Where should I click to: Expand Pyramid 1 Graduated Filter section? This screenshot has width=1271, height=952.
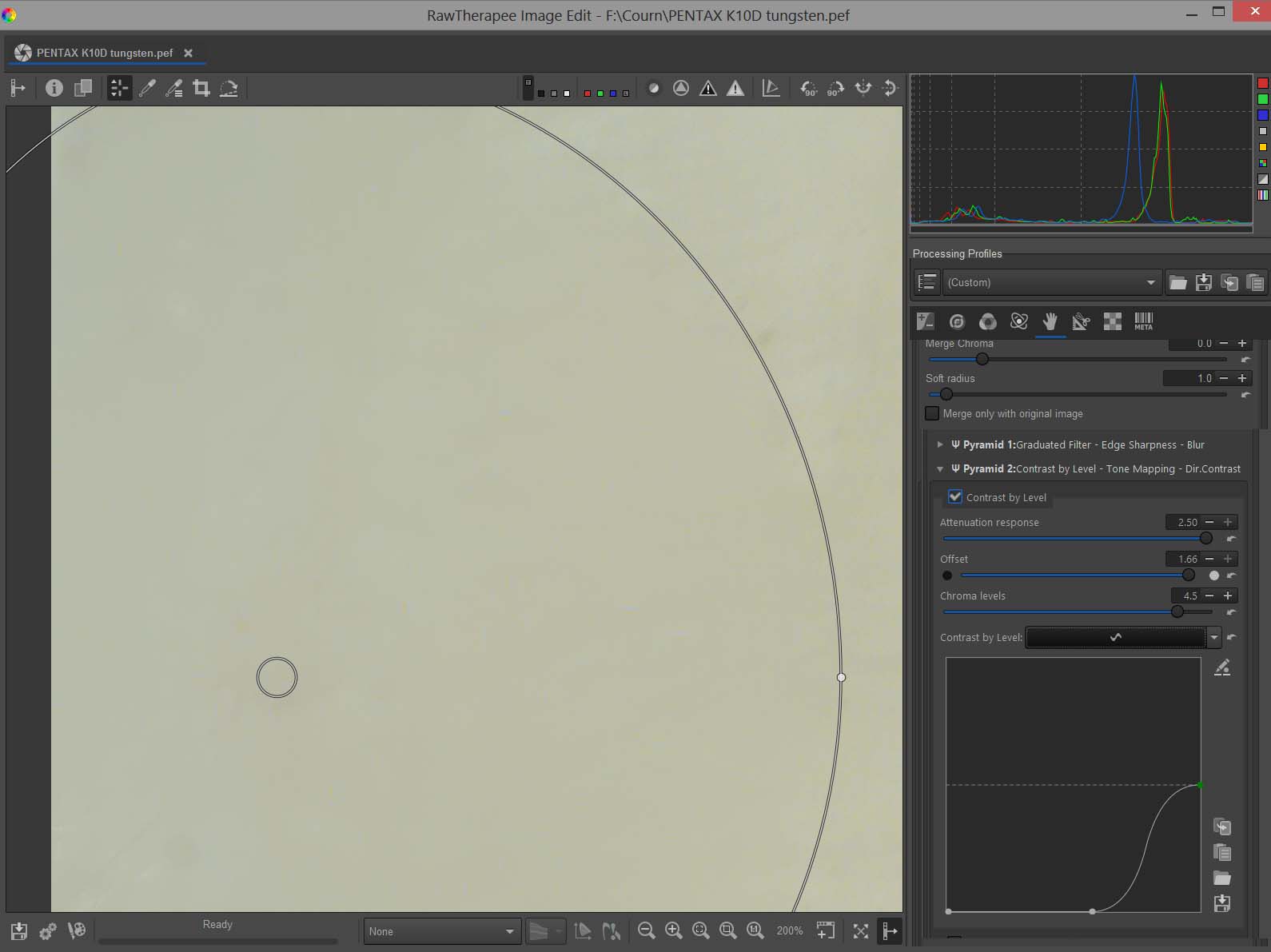(940, 444)
